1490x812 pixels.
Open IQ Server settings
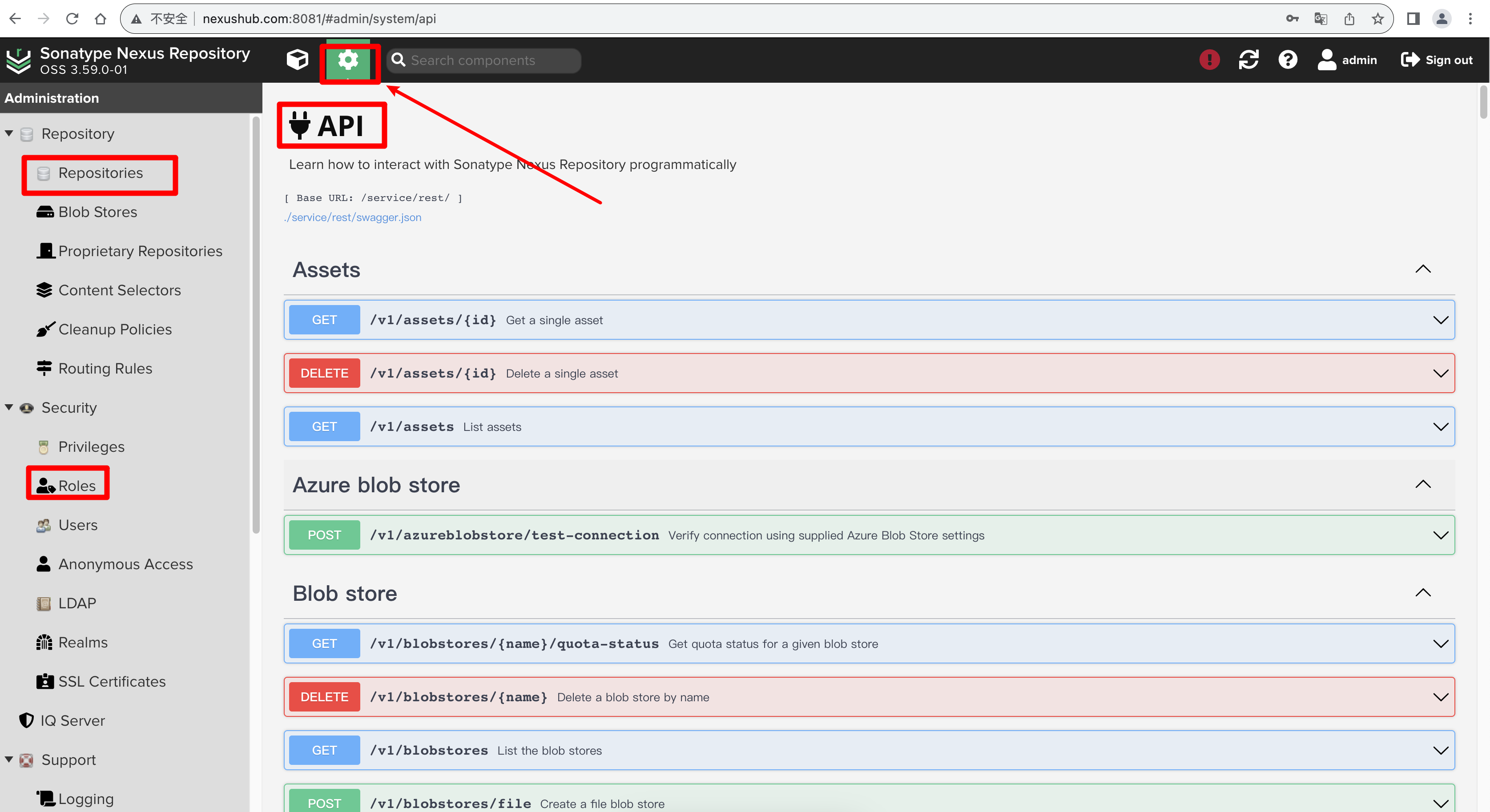[62, 721]
